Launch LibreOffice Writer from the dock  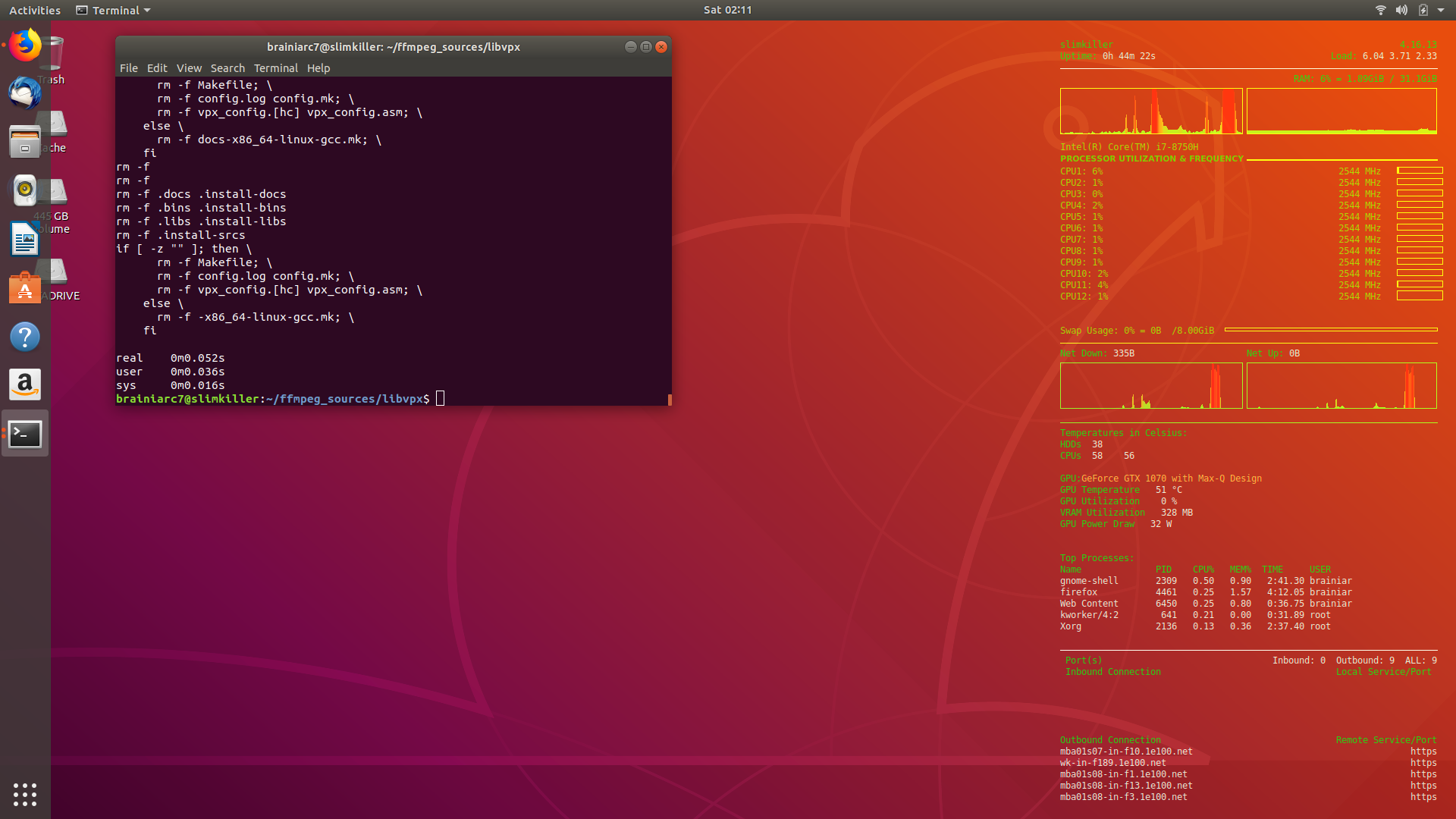25,240
